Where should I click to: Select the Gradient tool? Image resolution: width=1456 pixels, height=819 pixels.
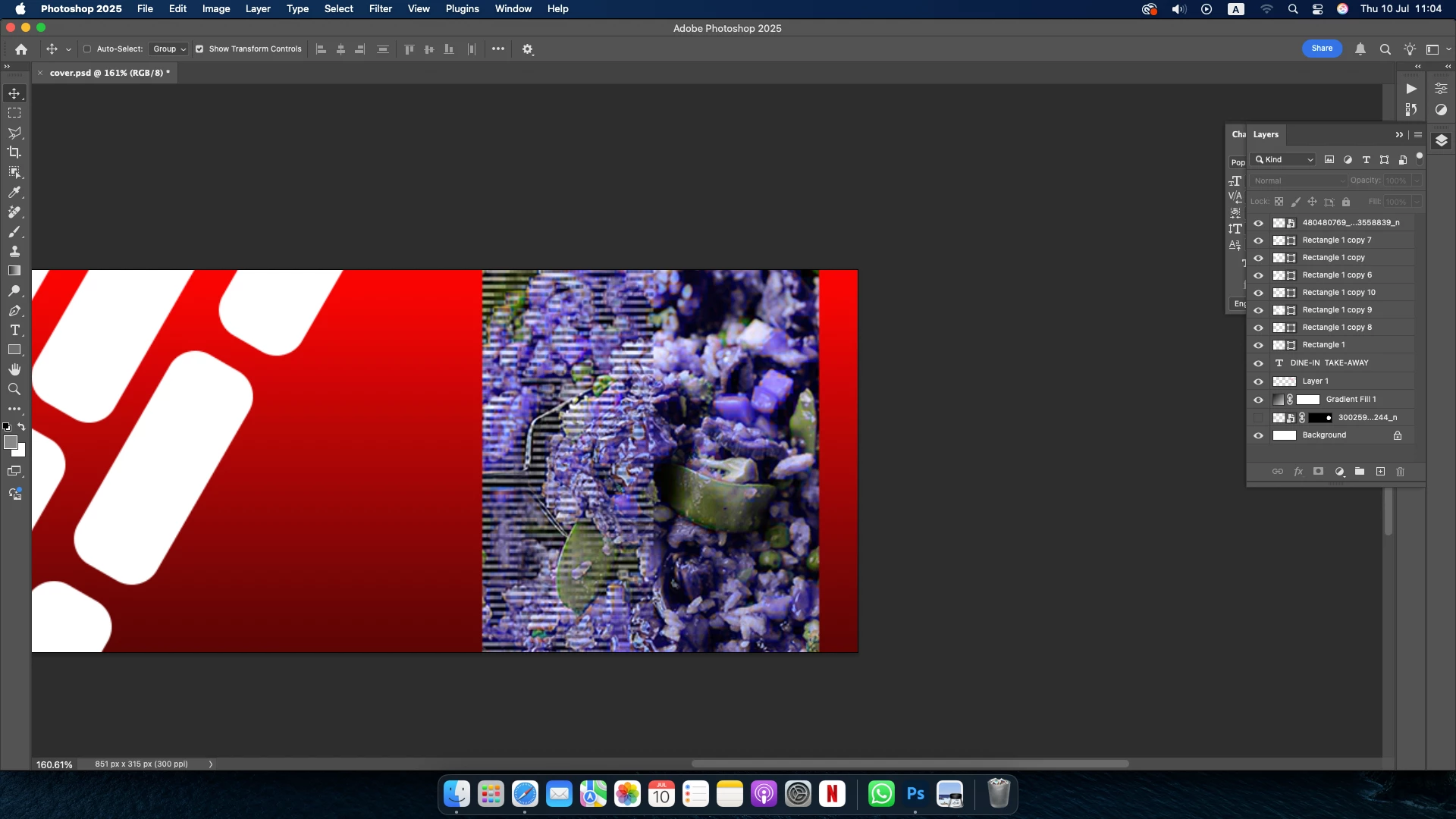click(x=14, y=271)
